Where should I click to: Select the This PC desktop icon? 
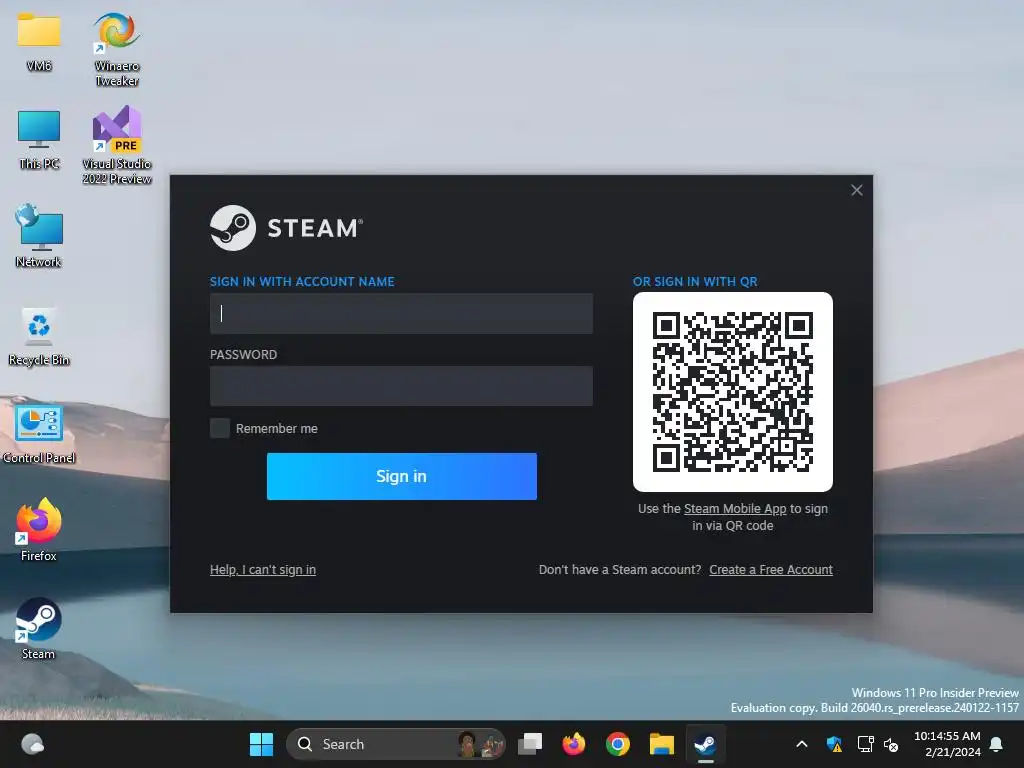[39, 138]
